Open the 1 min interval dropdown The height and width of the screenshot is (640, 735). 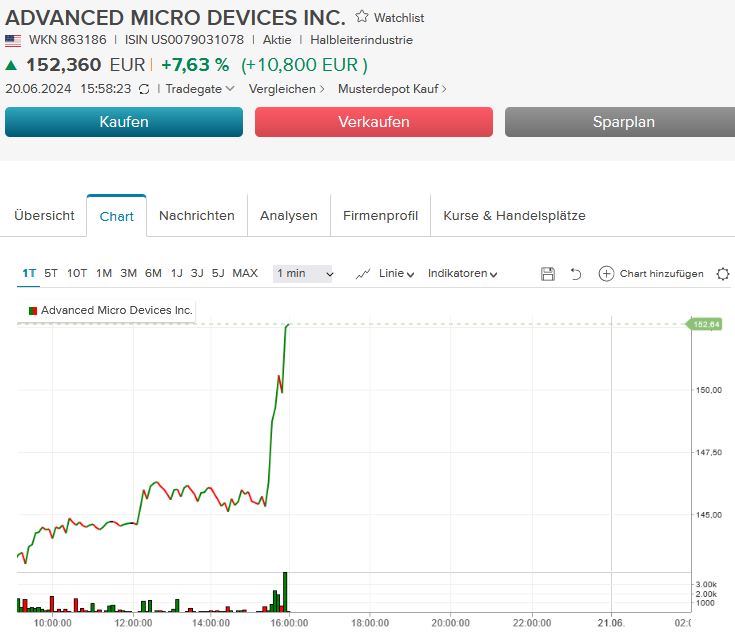pos(303,274)
